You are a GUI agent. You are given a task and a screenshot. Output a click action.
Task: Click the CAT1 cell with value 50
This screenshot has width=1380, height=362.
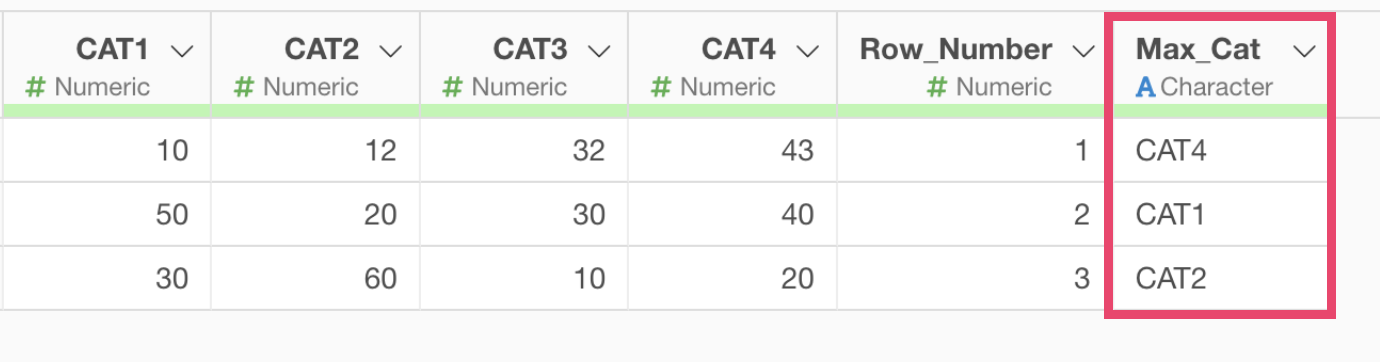107,214
